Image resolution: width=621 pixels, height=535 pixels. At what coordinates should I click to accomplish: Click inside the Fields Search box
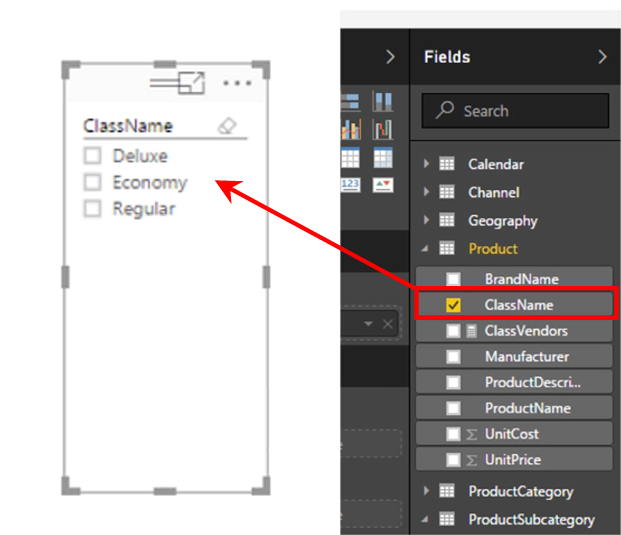(x=515, y=110)
